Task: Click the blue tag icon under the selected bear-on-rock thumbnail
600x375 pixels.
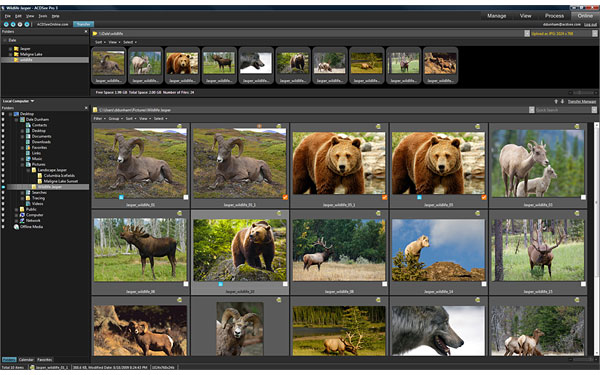Action: click(220, 284)
